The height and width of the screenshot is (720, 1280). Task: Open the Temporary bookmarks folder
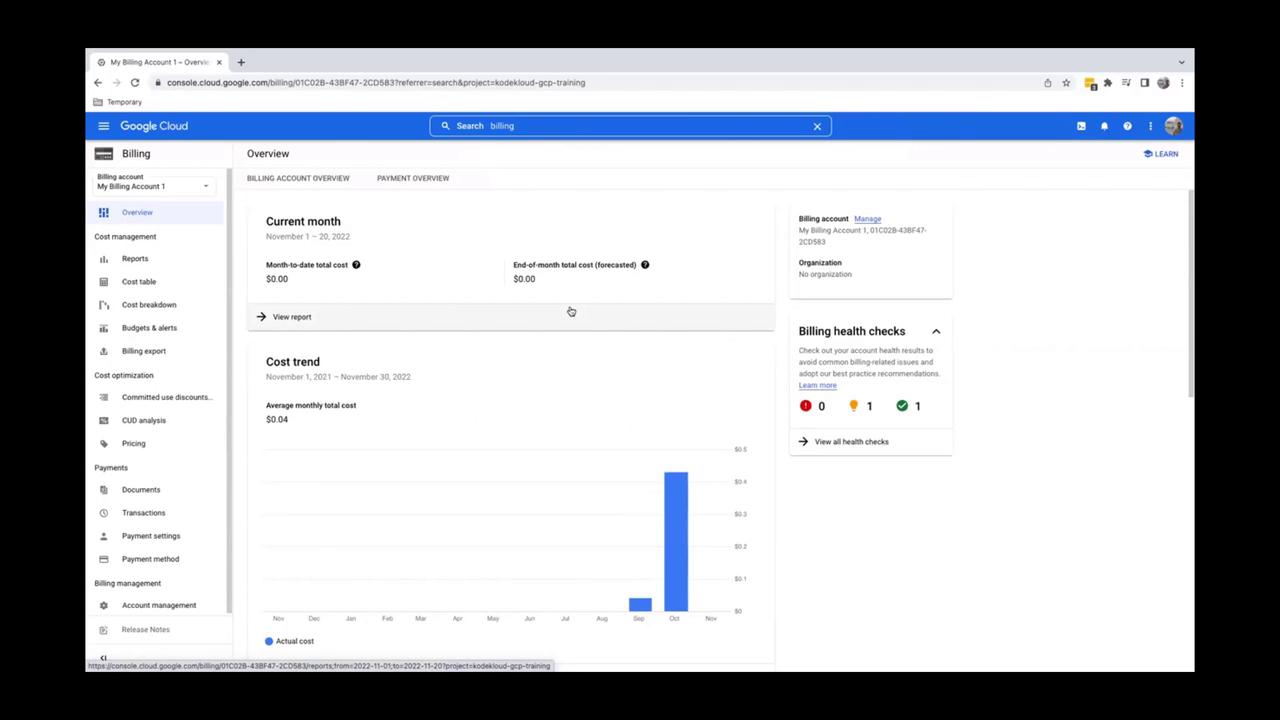click(x=118, y=102)
